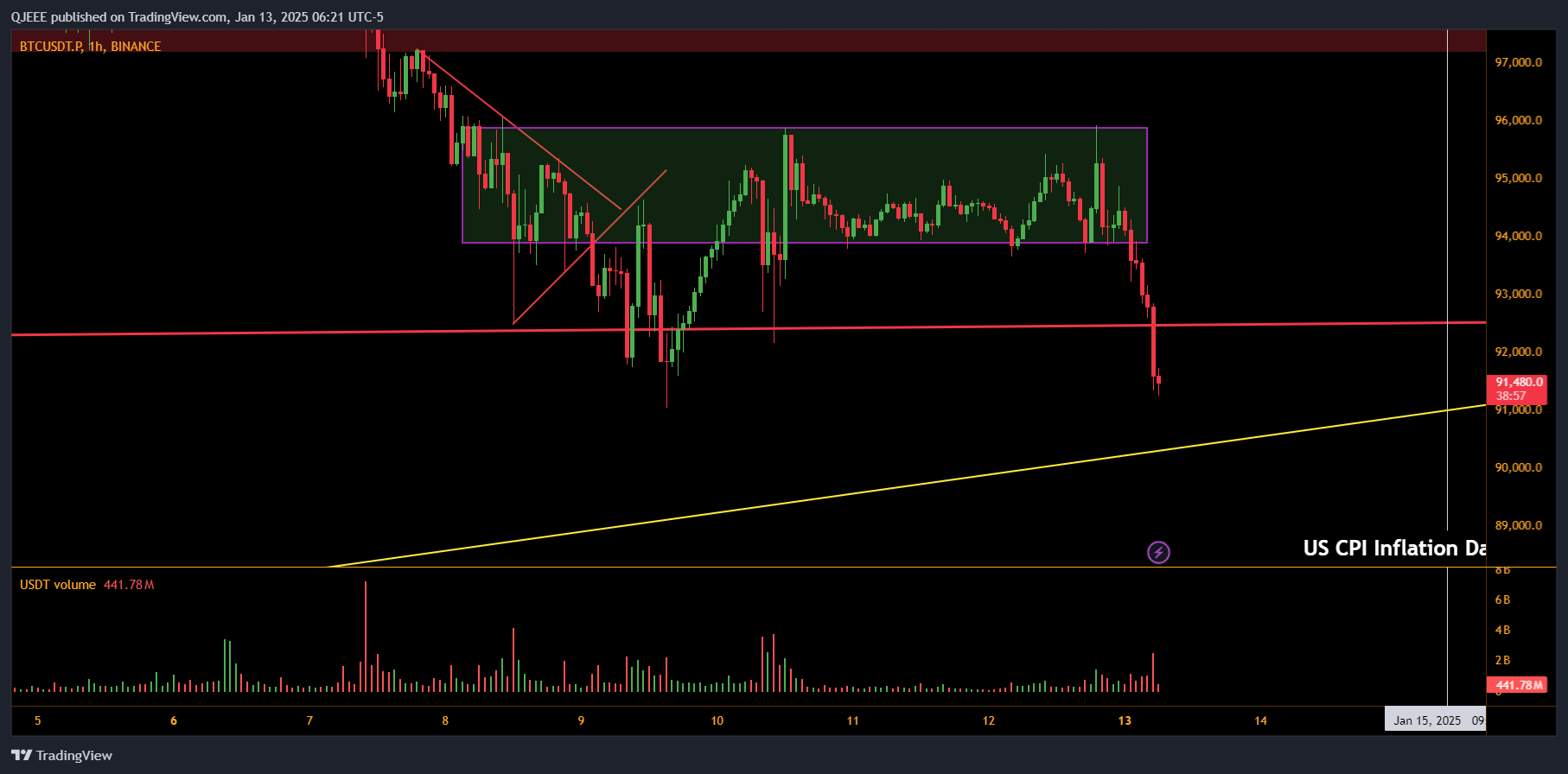Click date 6 on time axis

click(174, 720)
